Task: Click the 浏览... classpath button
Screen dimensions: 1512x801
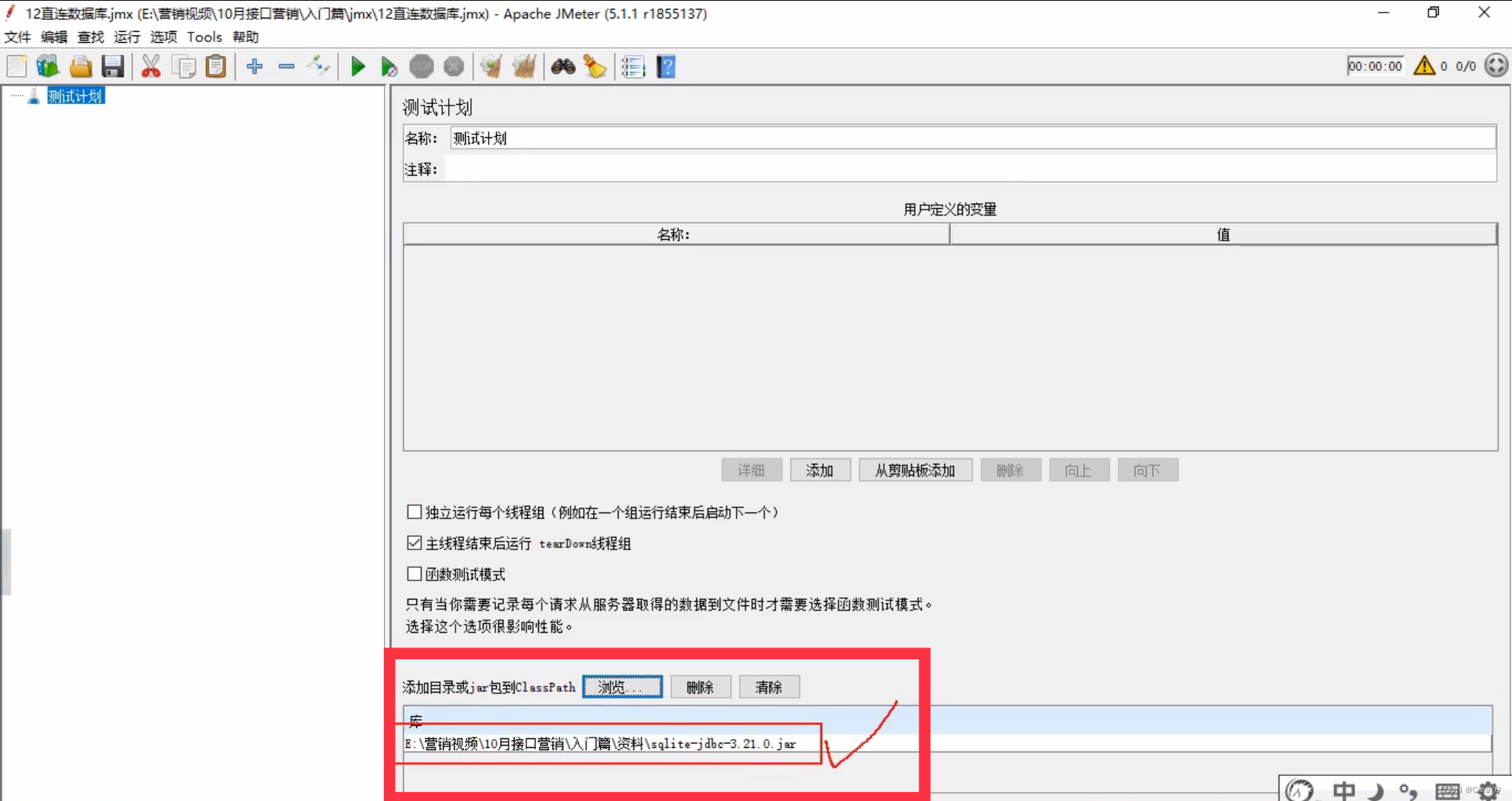Action: [622, 687]
